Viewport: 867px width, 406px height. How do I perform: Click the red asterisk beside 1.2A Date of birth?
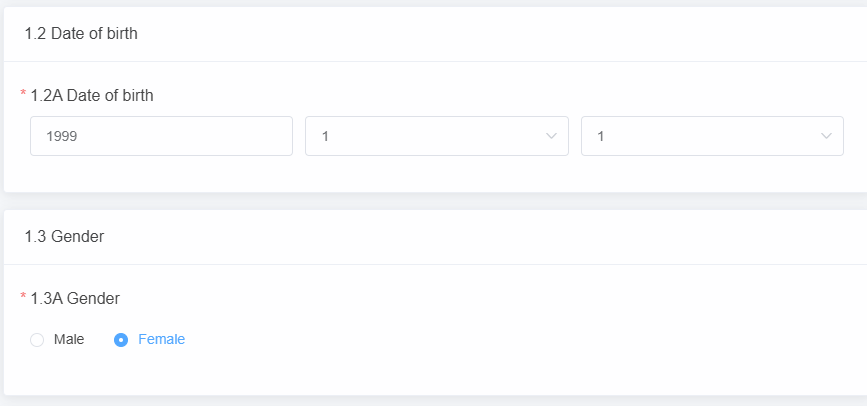pyautogui.click(x=23, y=94)
